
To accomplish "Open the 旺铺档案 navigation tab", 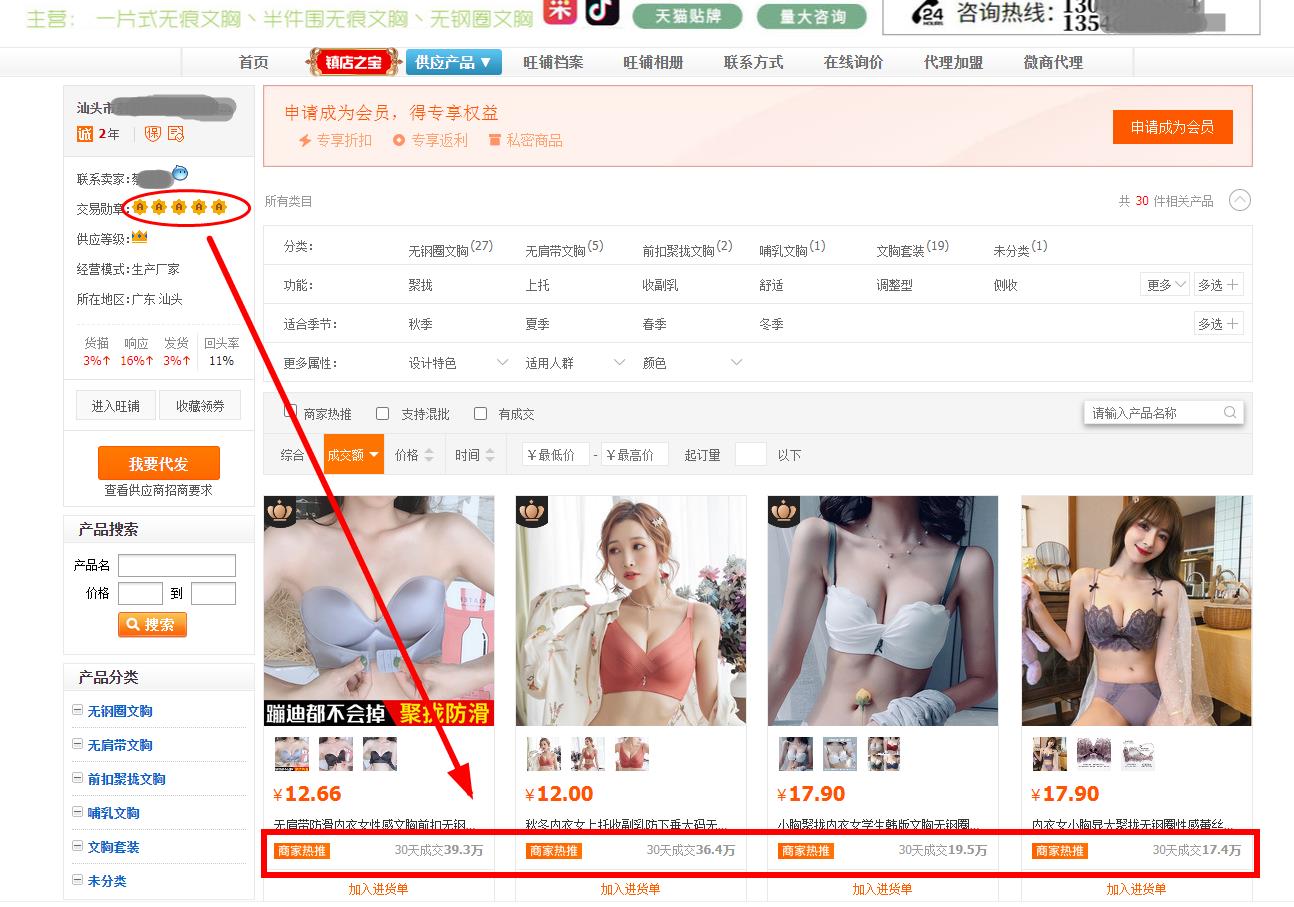I will (x=553, y=62).
